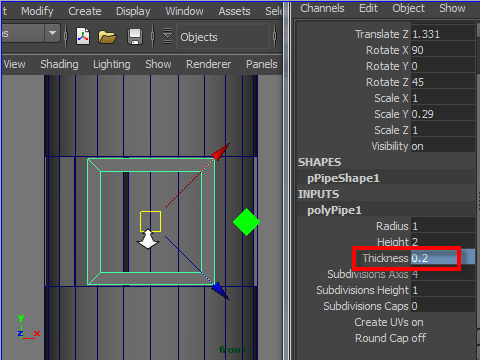Click the Channels menu in Channel Box
Viewport: 480px width, 360px height.
pos(322,8)
